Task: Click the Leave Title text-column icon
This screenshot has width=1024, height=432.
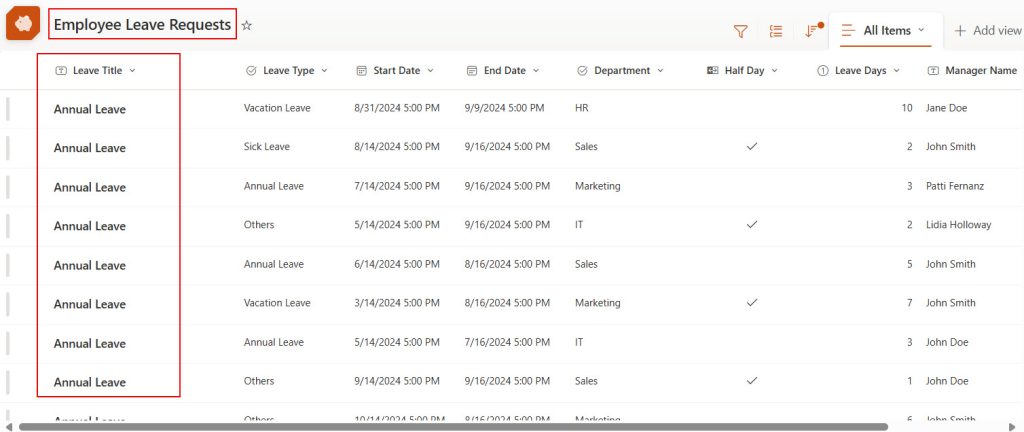Action: click(x=61, y=70)
